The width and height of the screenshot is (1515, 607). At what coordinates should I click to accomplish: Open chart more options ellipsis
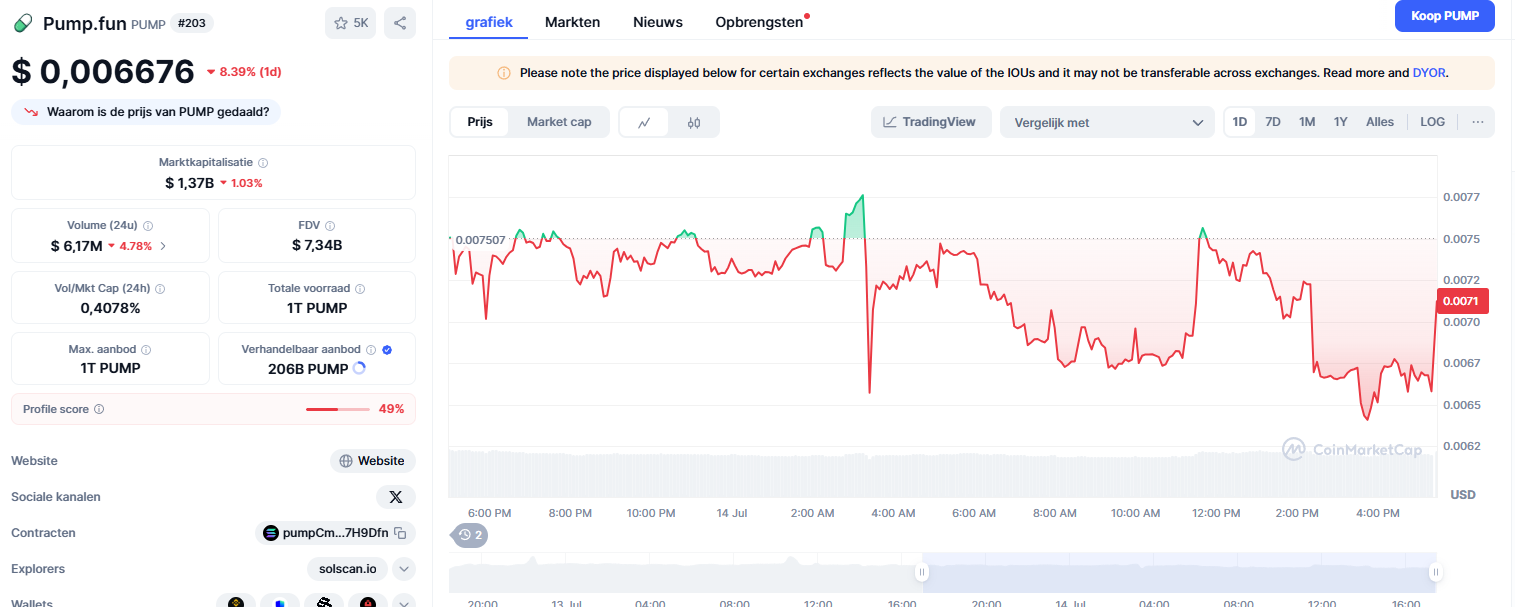[1477, 122]
